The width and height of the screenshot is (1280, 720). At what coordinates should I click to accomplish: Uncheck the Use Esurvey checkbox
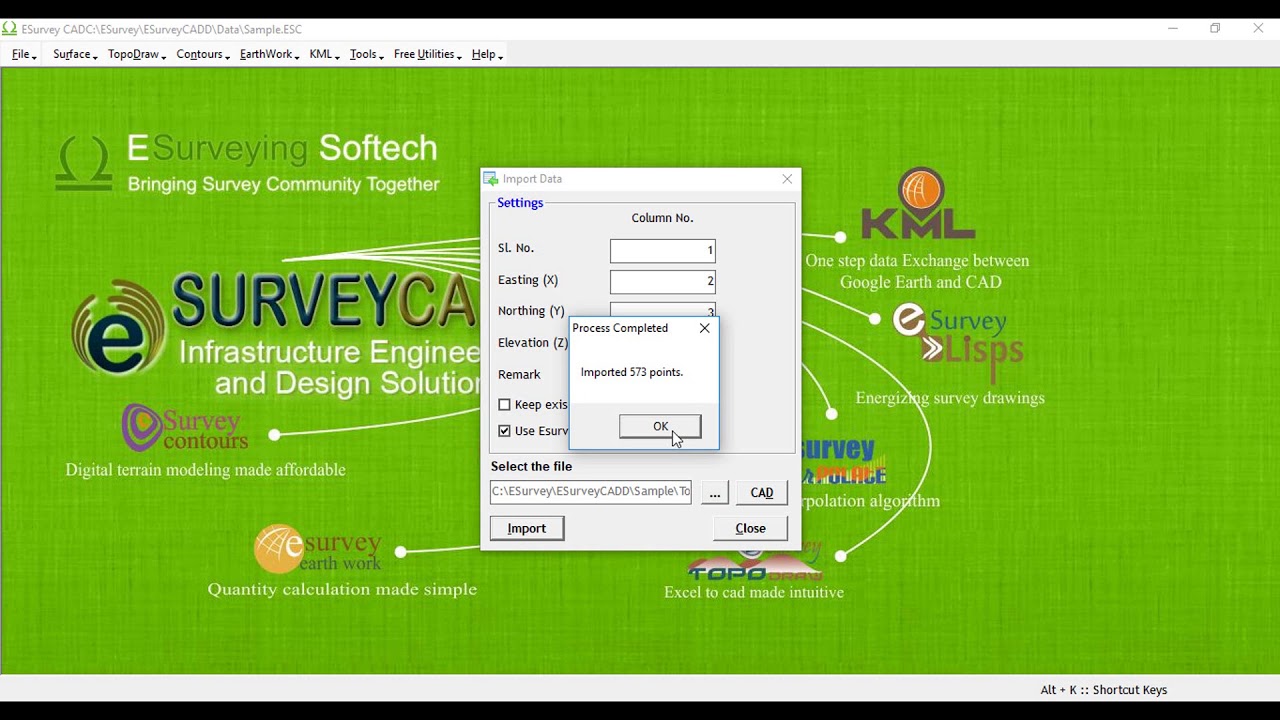[505, 431]
